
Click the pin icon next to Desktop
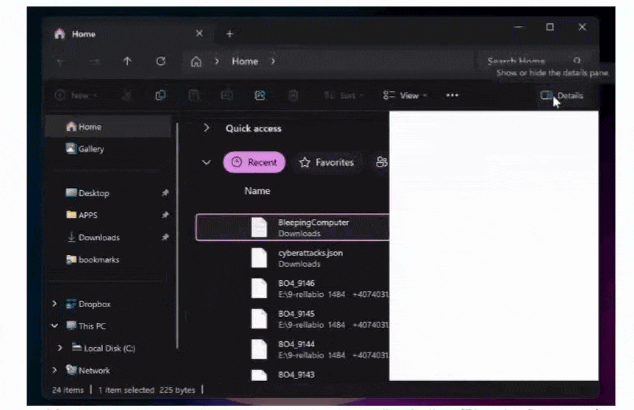165,193
